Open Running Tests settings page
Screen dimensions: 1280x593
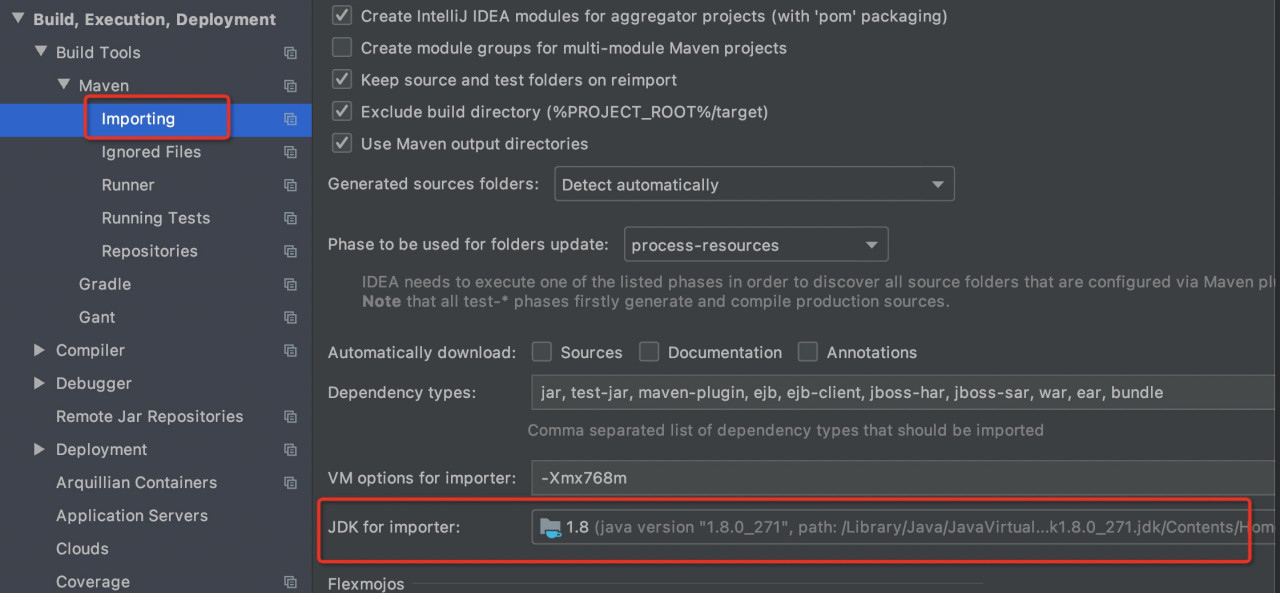pyautogui.click(x=156, y=218)
